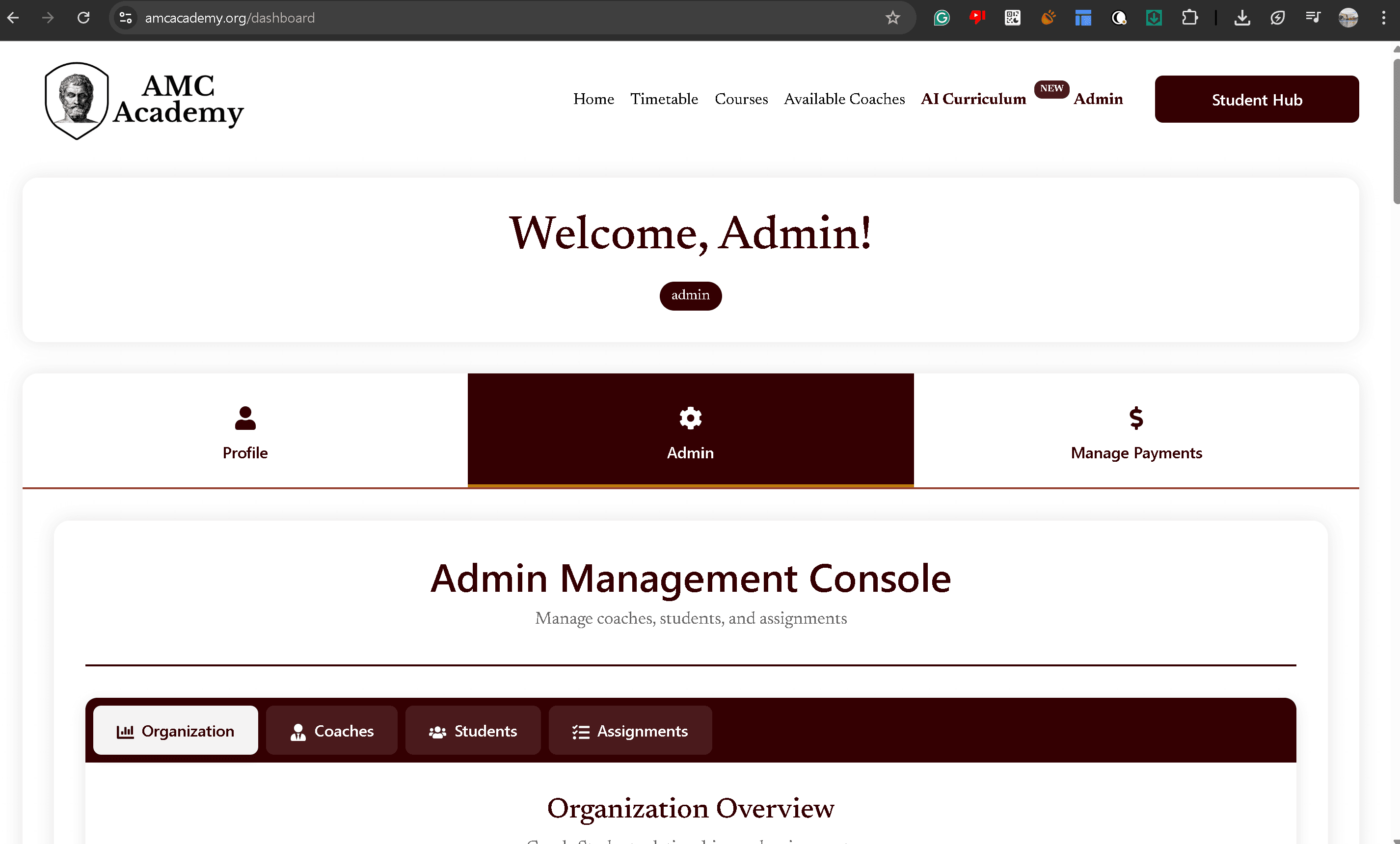The width and height of the screenshot is (1400, 844).
Task: Open the Manage Payments tab
Action: [x=1136, y=430]
